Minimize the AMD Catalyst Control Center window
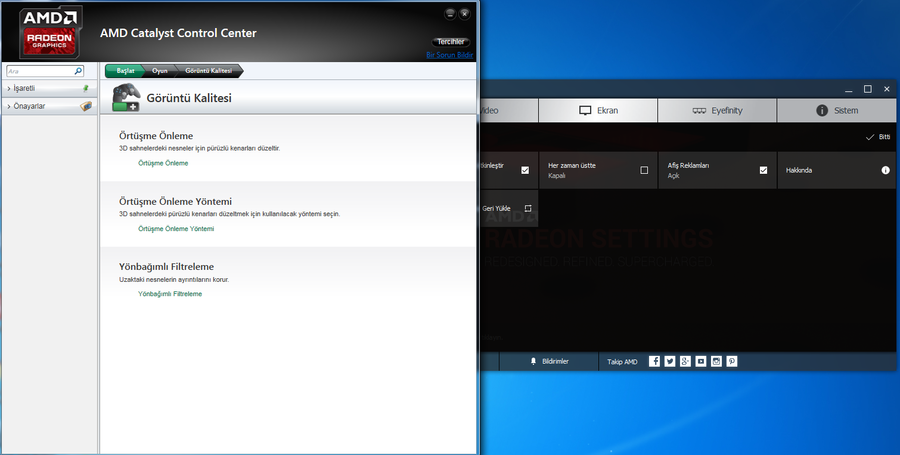This screenshot has width=900, height=455. coord(450,14)
